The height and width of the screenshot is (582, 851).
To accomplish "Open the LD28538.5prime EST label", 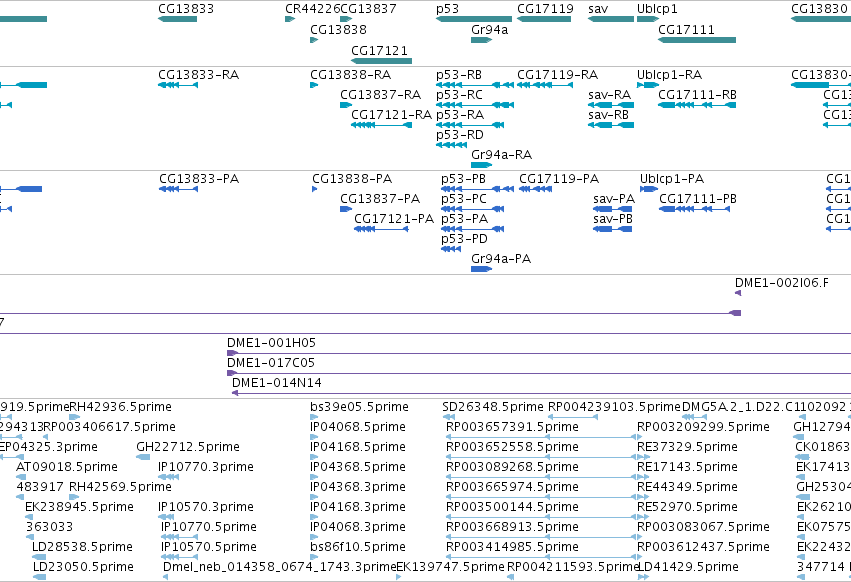I will 82,548.
